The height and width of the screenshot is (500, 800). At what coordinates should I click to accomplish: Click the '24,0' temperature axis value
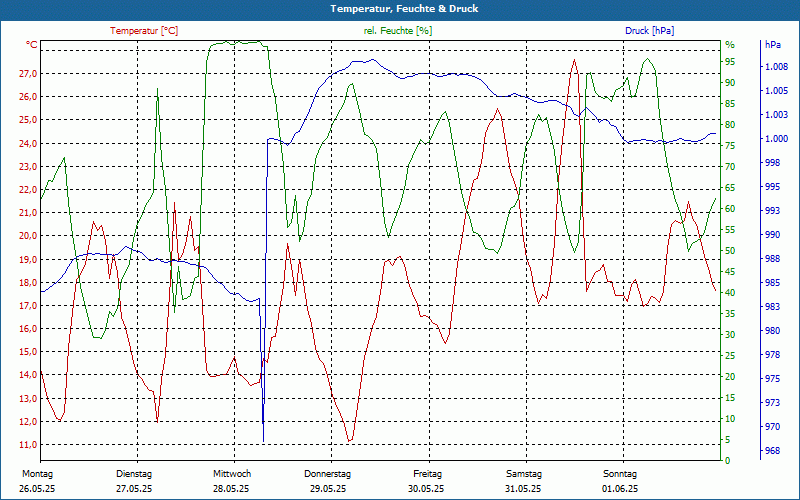(28, 143)
